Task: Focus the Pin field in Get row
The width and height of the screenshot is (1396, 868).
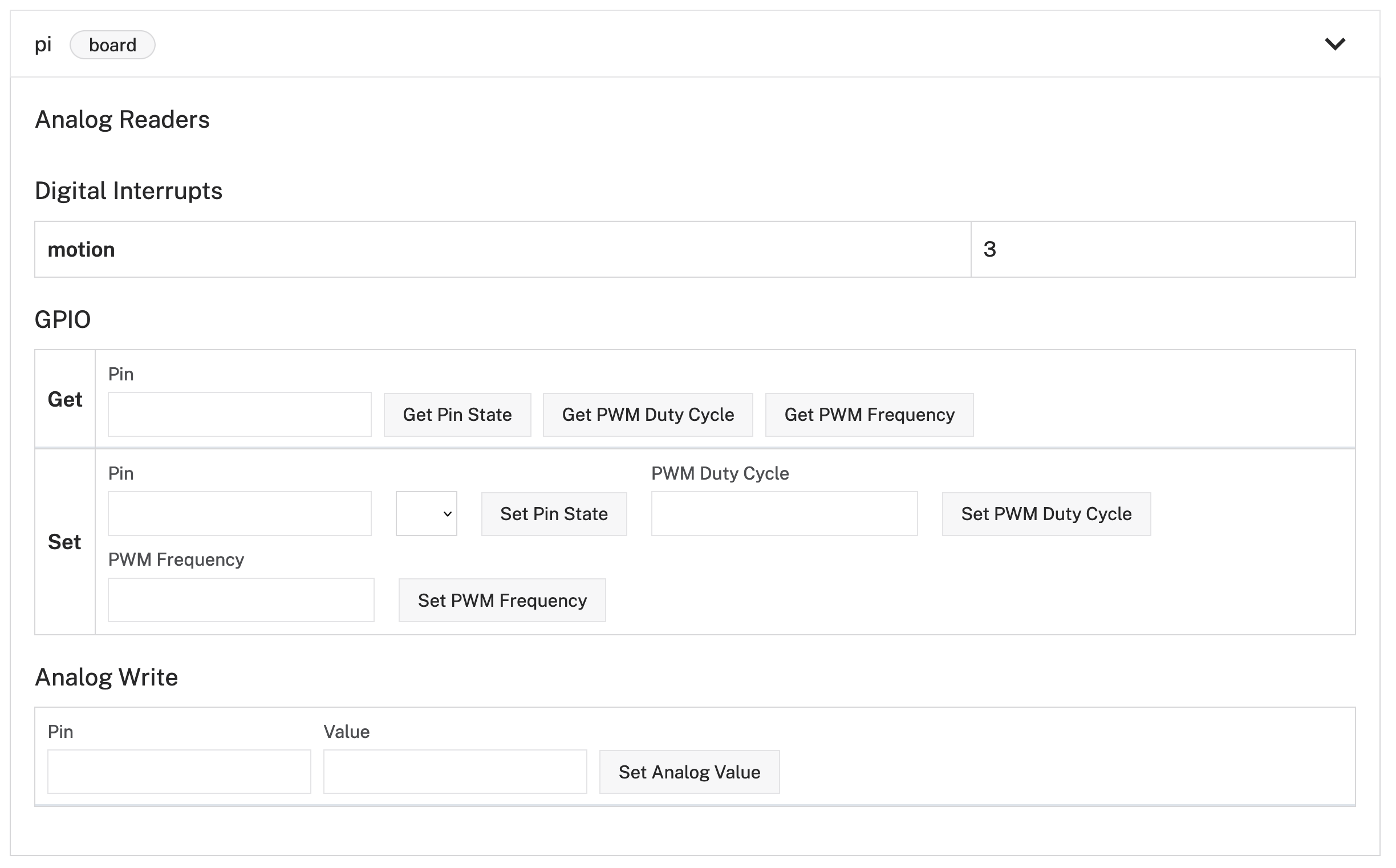Action: 240,415
